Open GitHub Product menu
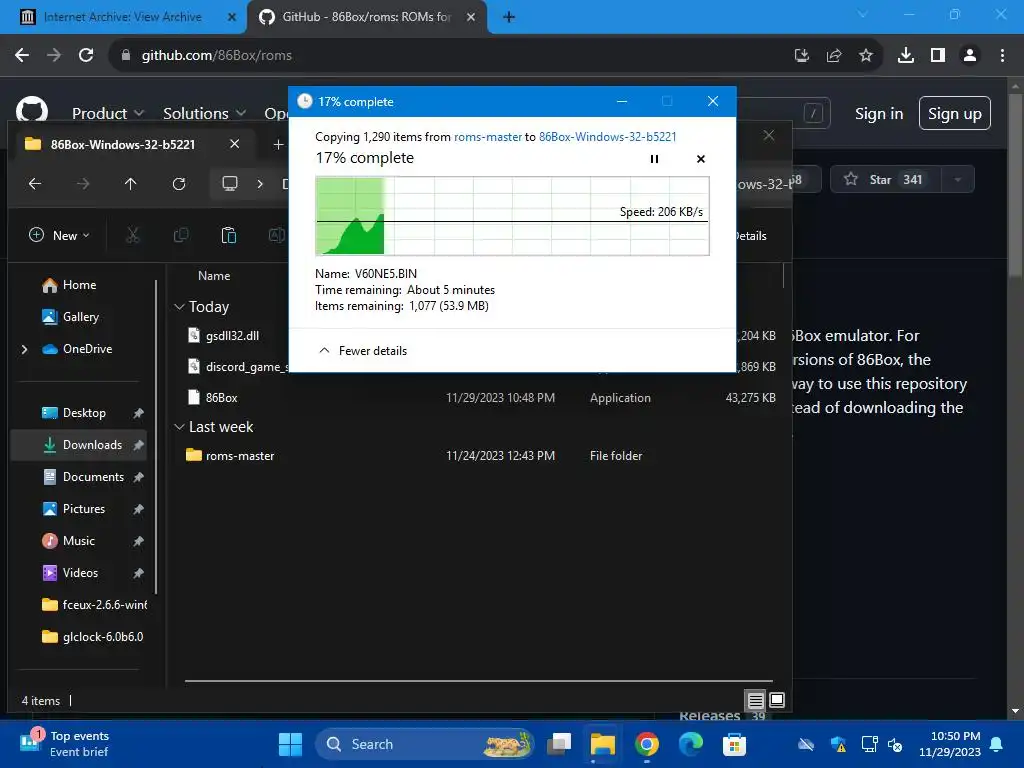Viewport: 1024px width, 768px height. point(107,114)
